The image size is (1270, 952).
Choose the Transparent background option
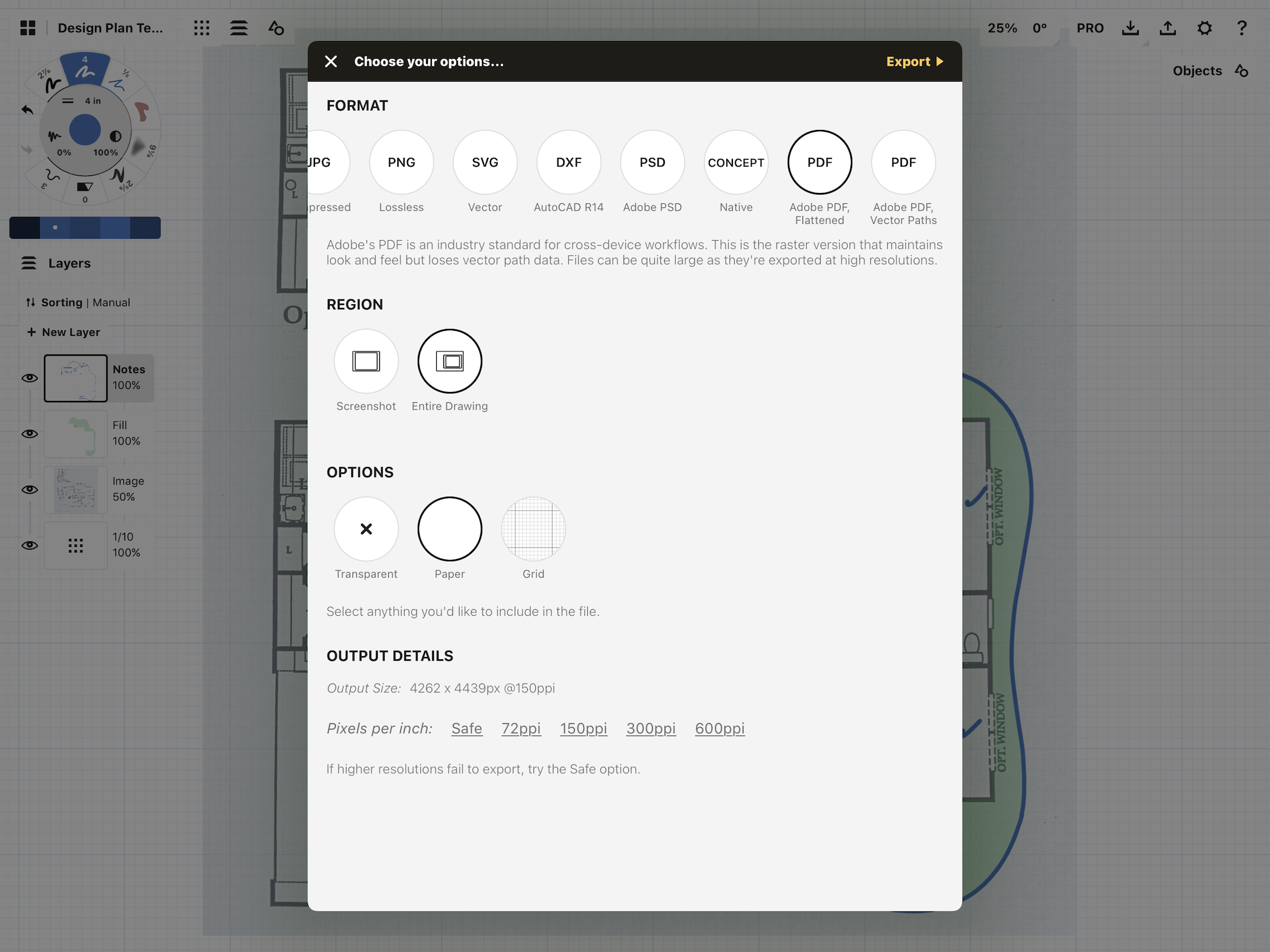click(x=366, y=529)
